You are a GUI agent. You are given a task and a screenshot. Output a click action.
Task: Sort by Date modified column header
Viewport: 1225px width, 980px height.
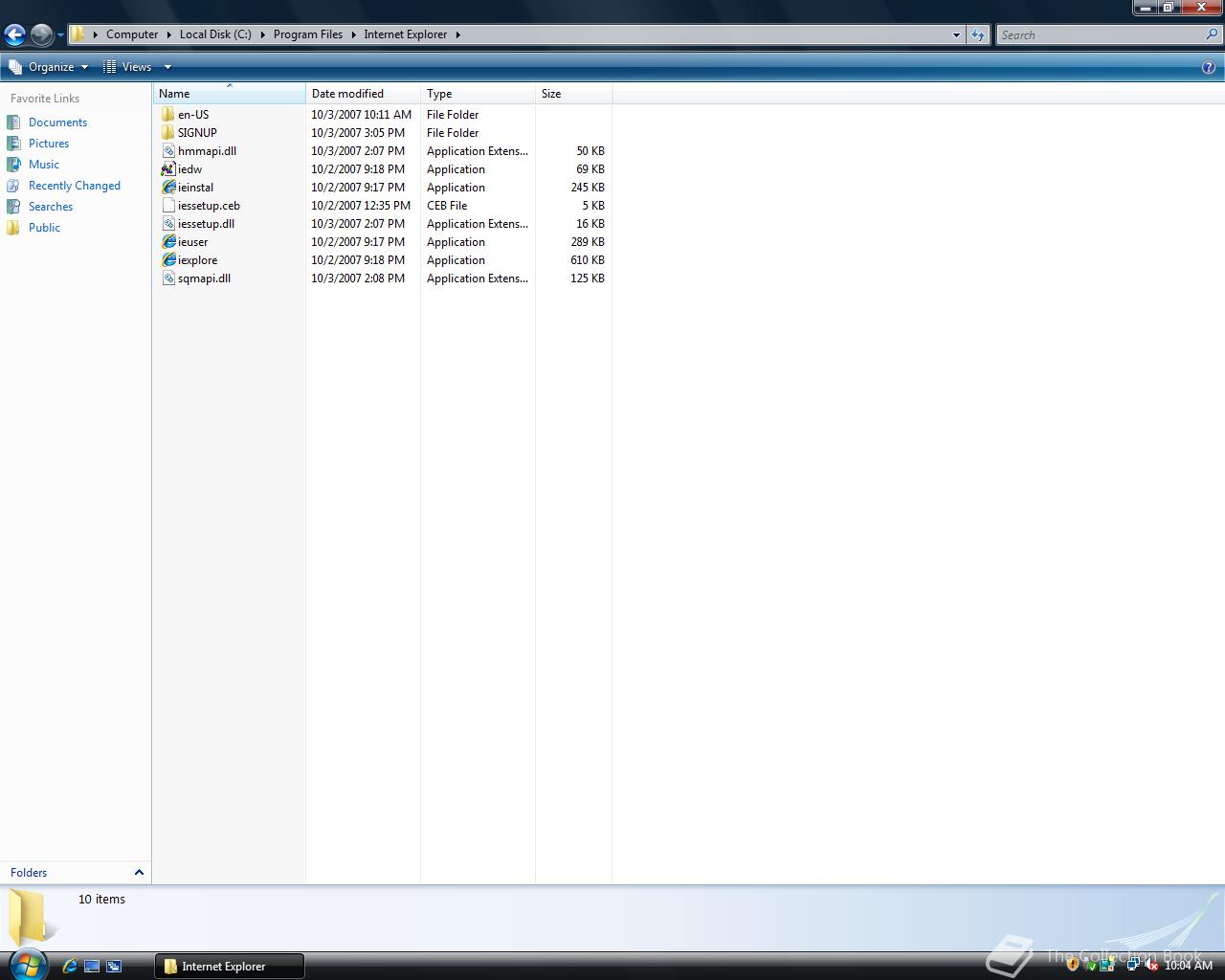364,94
